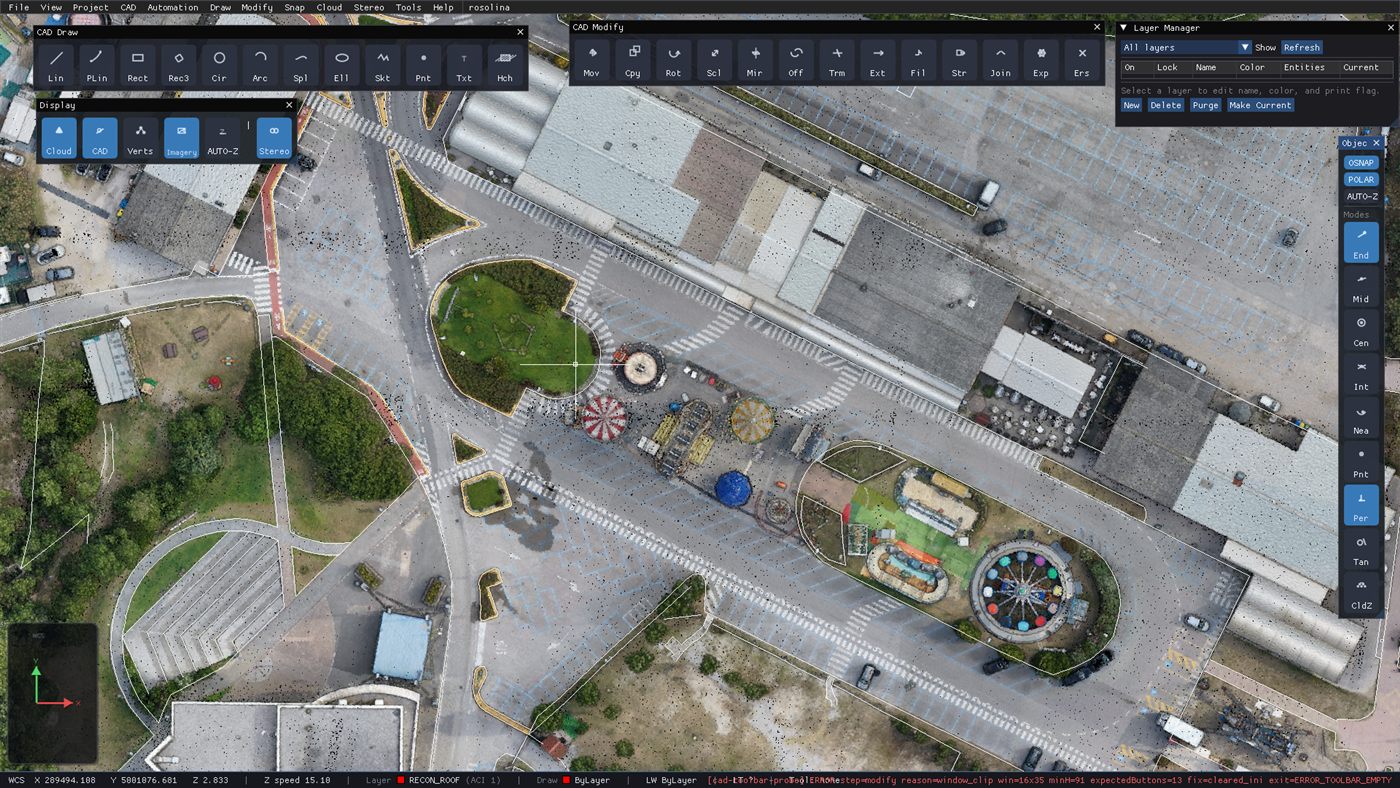The image size is (1400, 788).
Task: Enable the Pnt point snap mode
Action: click(x=1361, y=462)
